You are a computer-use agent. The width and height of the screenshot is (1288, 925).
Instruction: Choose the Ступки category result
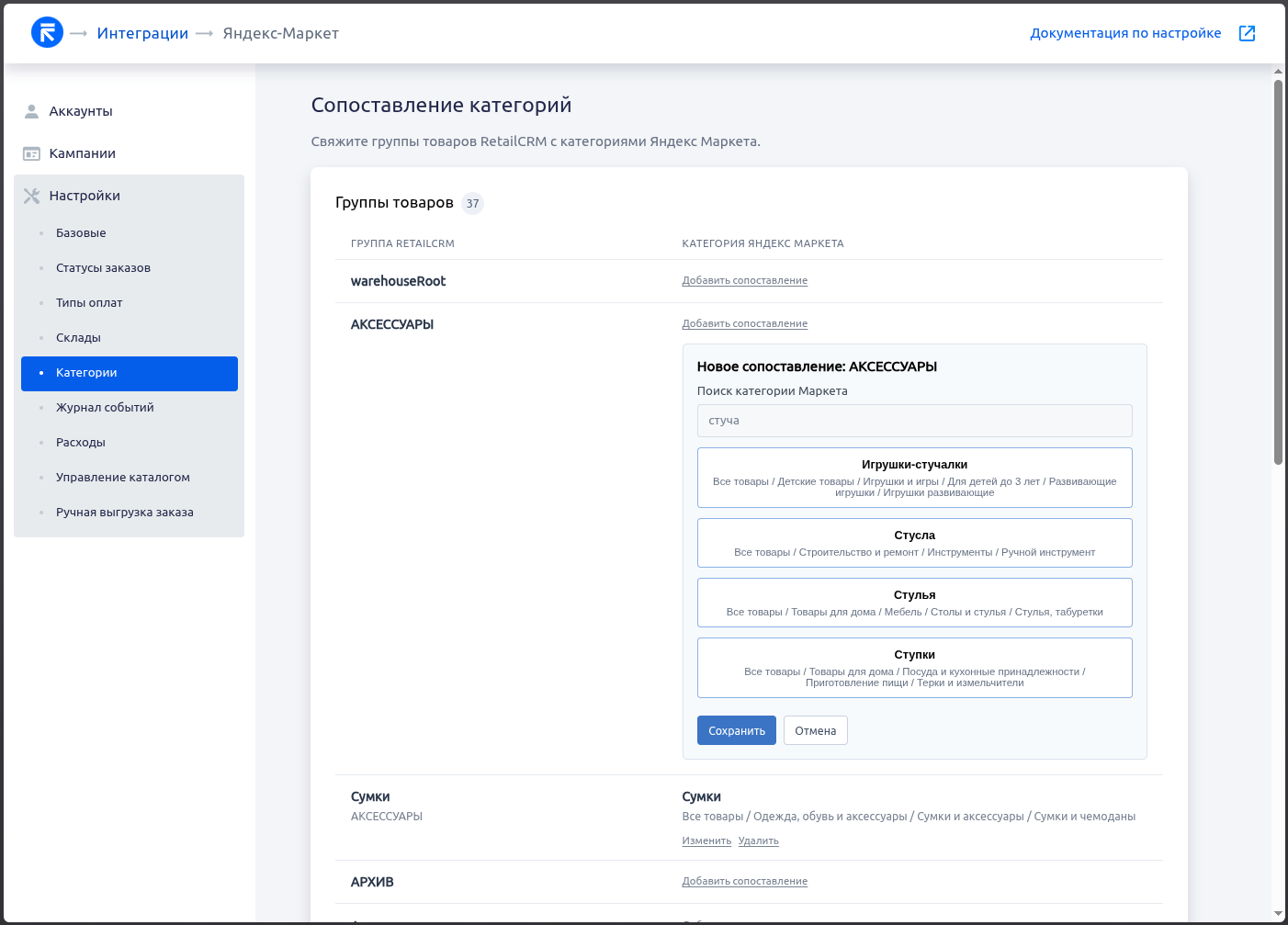coord(914,668)
